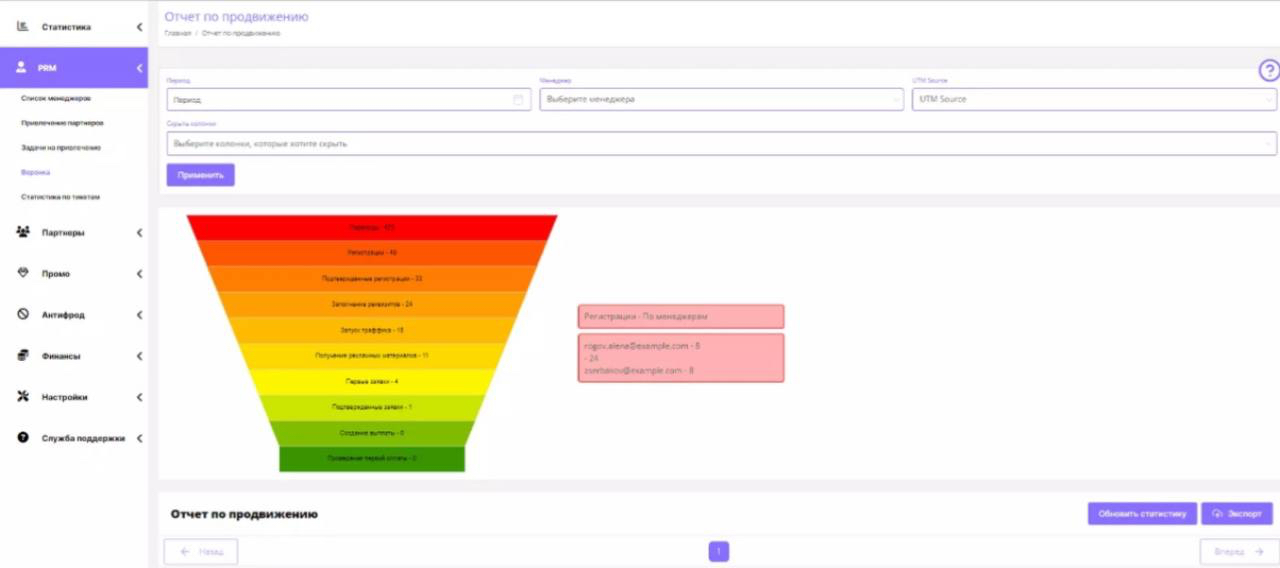
Task: Click the Партнеры people group icon
Action: [x=22, y=232]
